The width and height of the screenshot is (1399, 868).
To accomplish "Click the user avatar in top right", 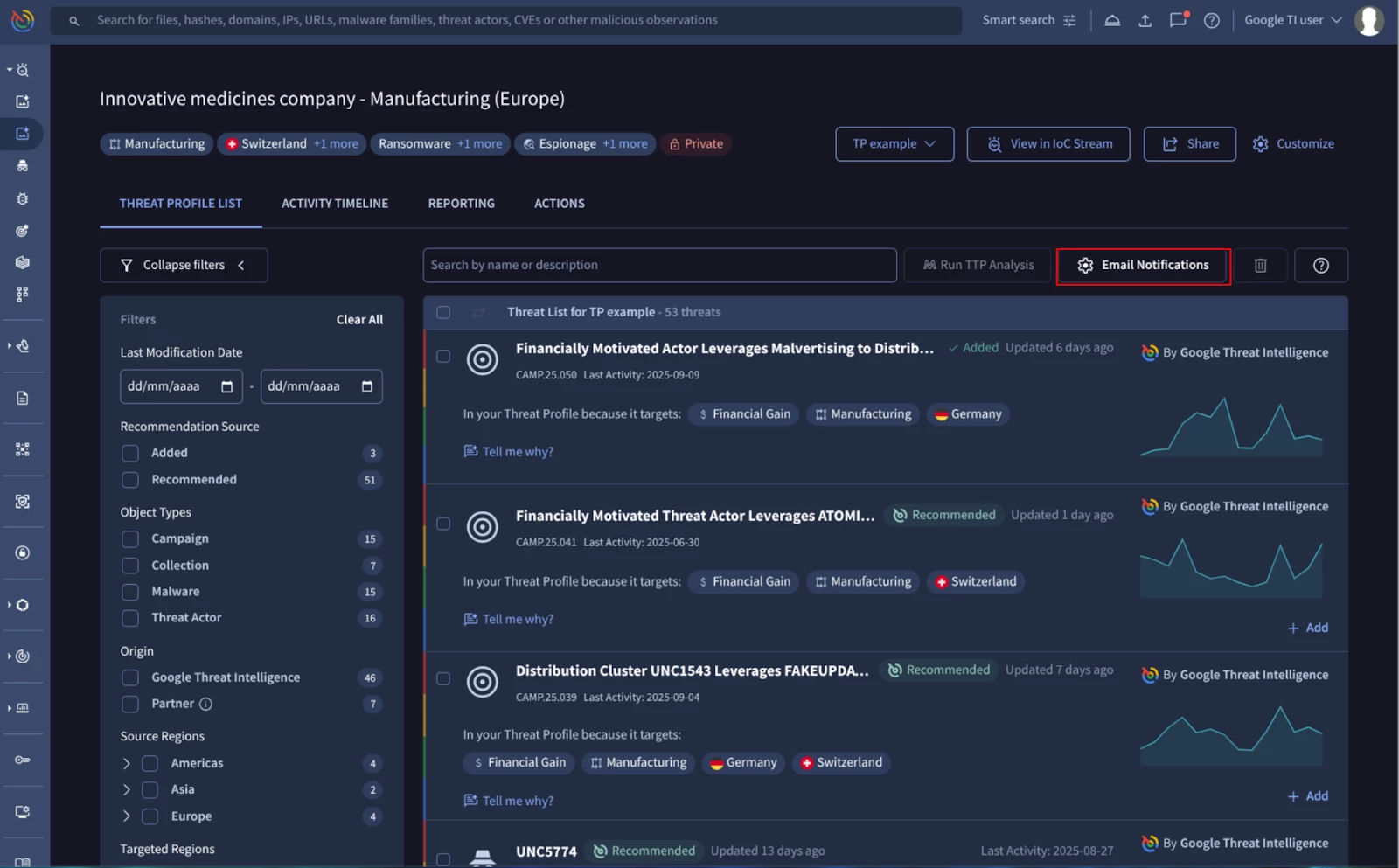I will coord(1369,20).
